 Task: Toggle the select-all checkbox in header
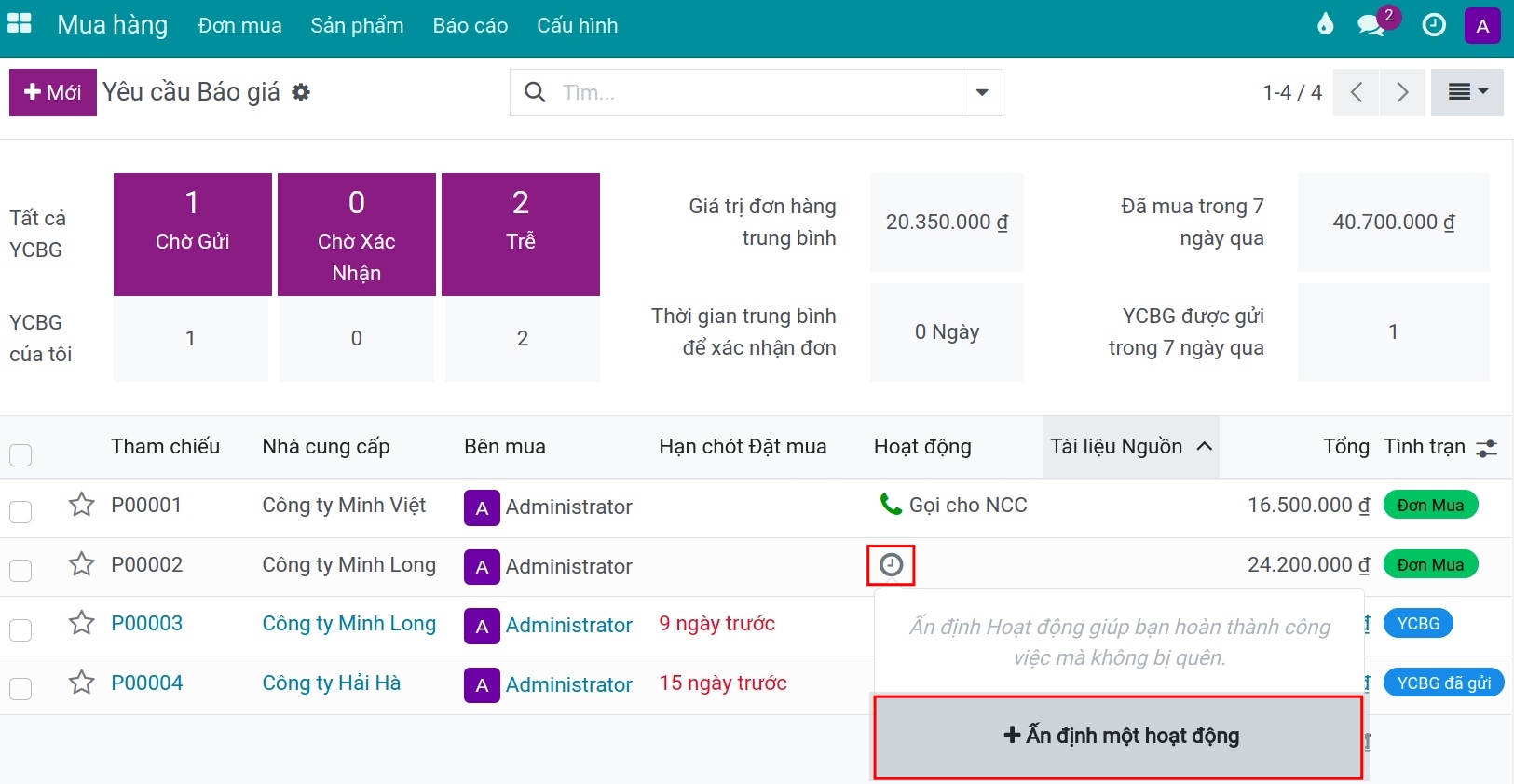click(20, 455)
